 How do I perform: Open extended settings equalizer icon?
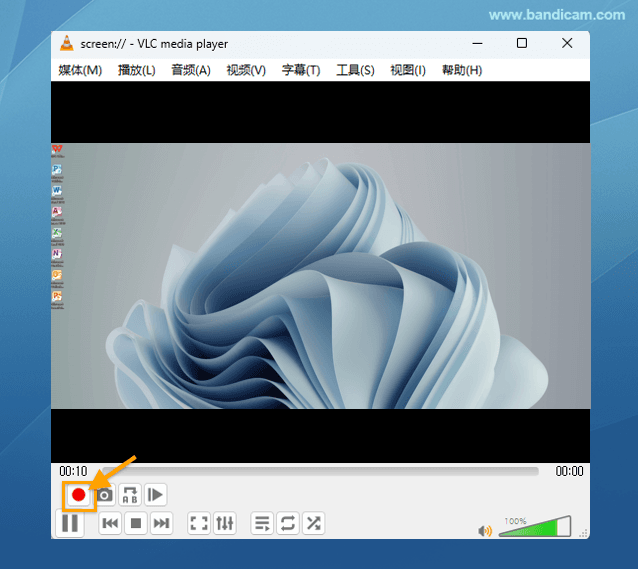225,523
